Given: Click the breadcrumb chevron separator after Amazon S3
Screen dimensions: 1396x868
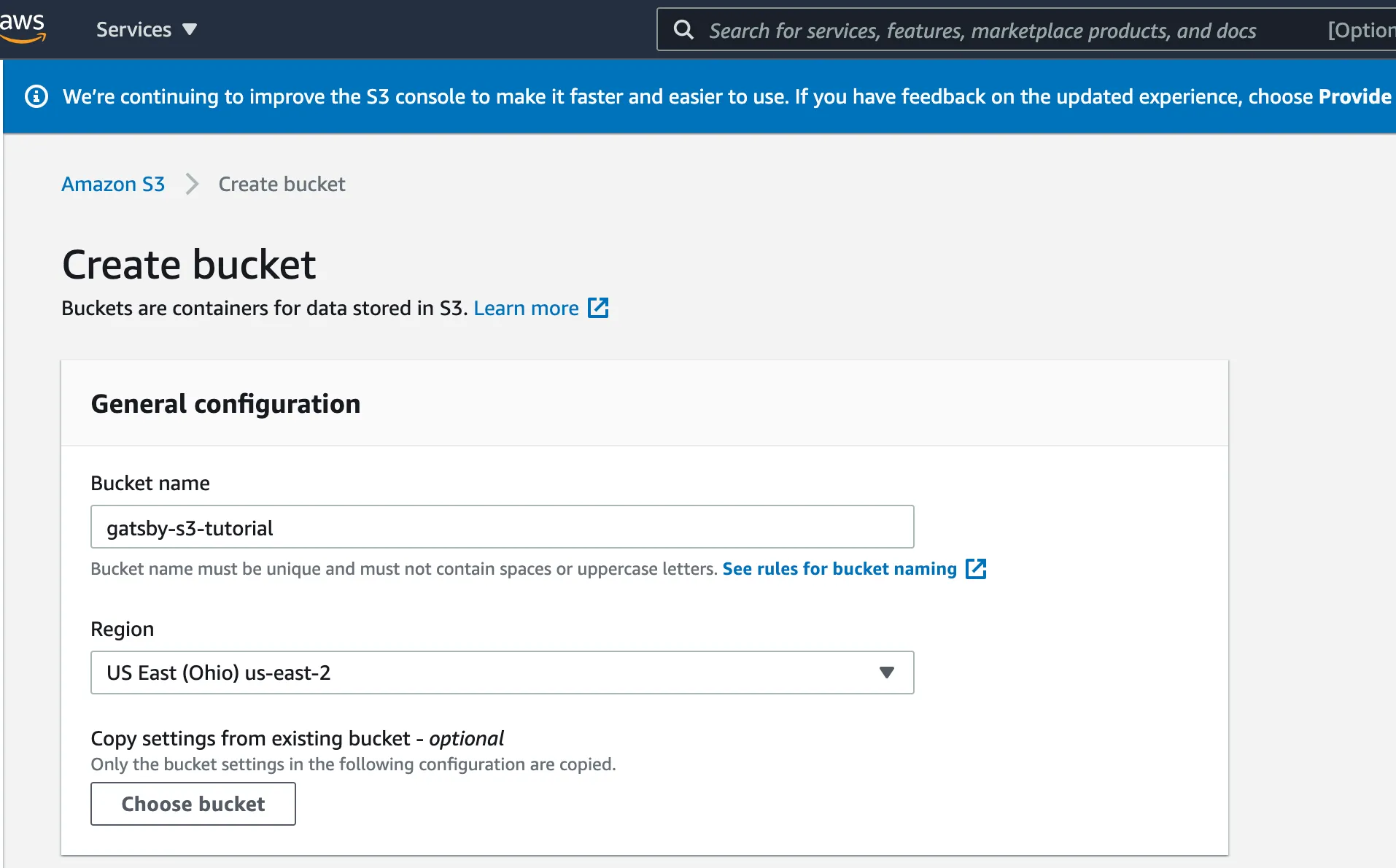Looking at the screenshot, I should coord(192,184).
